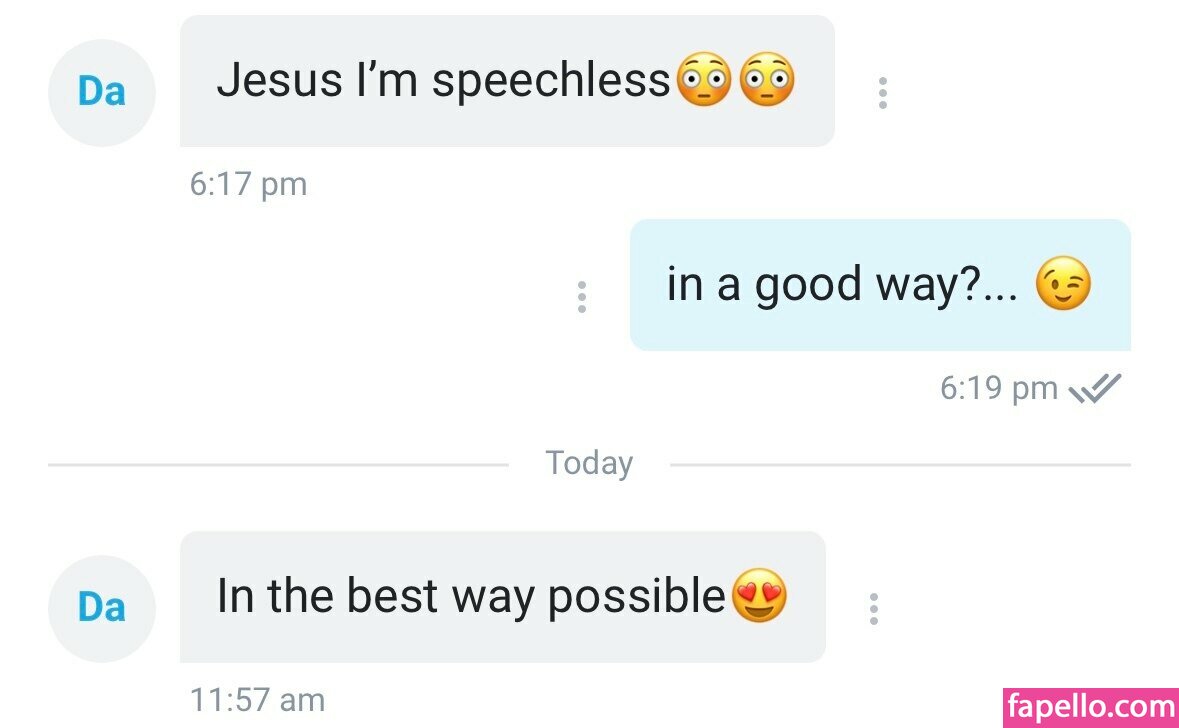Open more options for "In the best way possible"
The height and width of the screenshot is (728, 1179).
873,609
